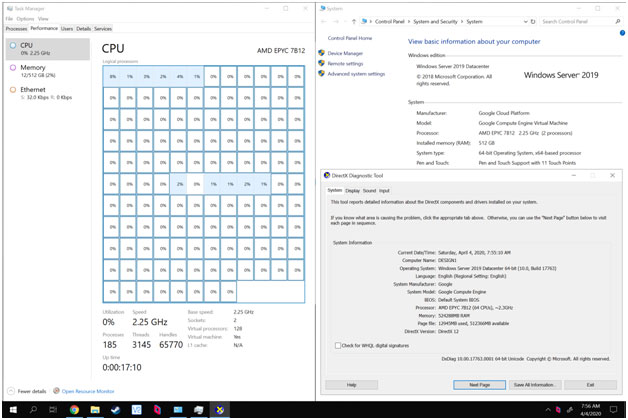
Task: Go up one level in System window
Action: click(354, 22)
